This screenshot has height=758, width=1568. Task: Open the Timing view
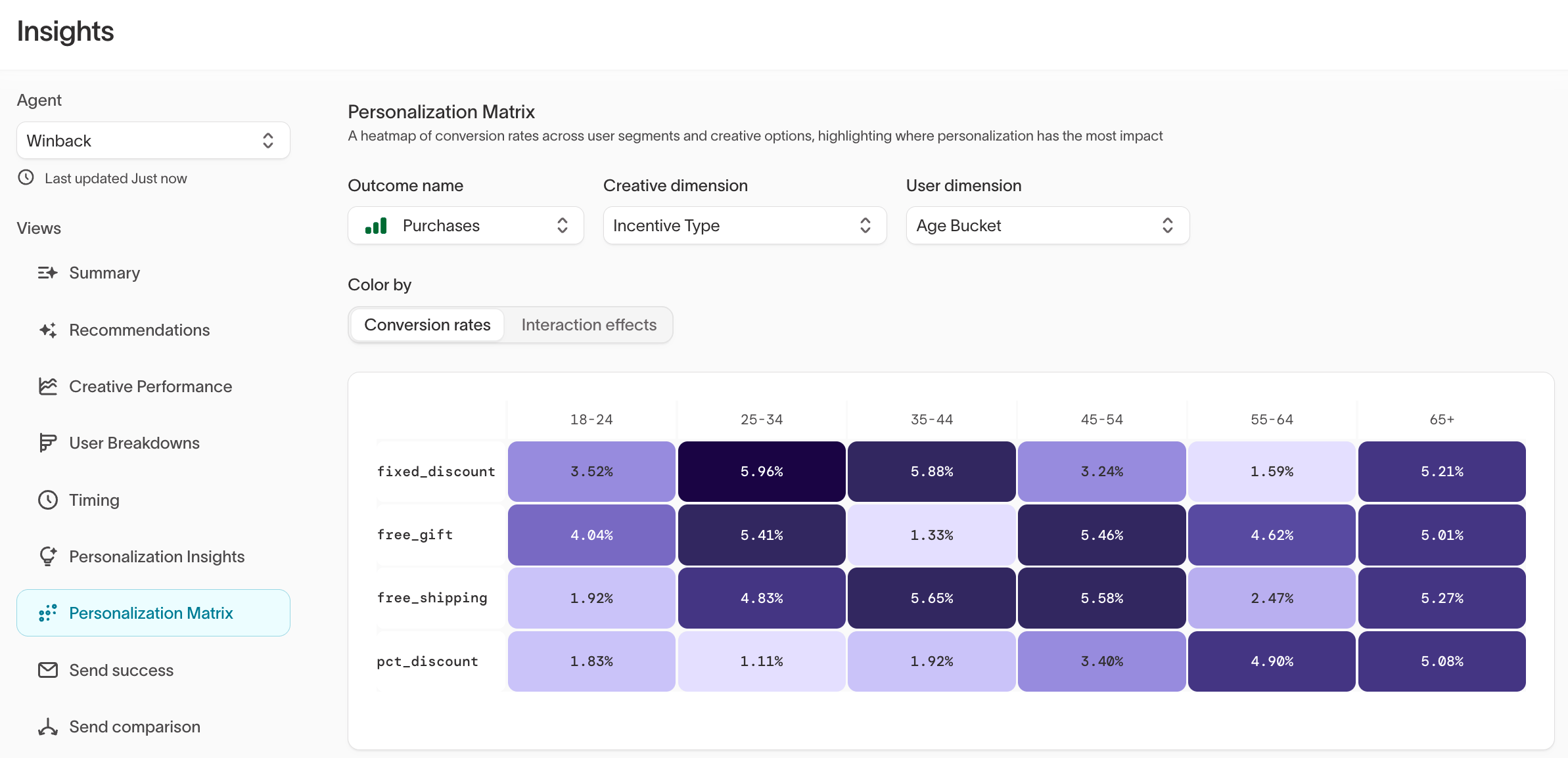[153, 500]
